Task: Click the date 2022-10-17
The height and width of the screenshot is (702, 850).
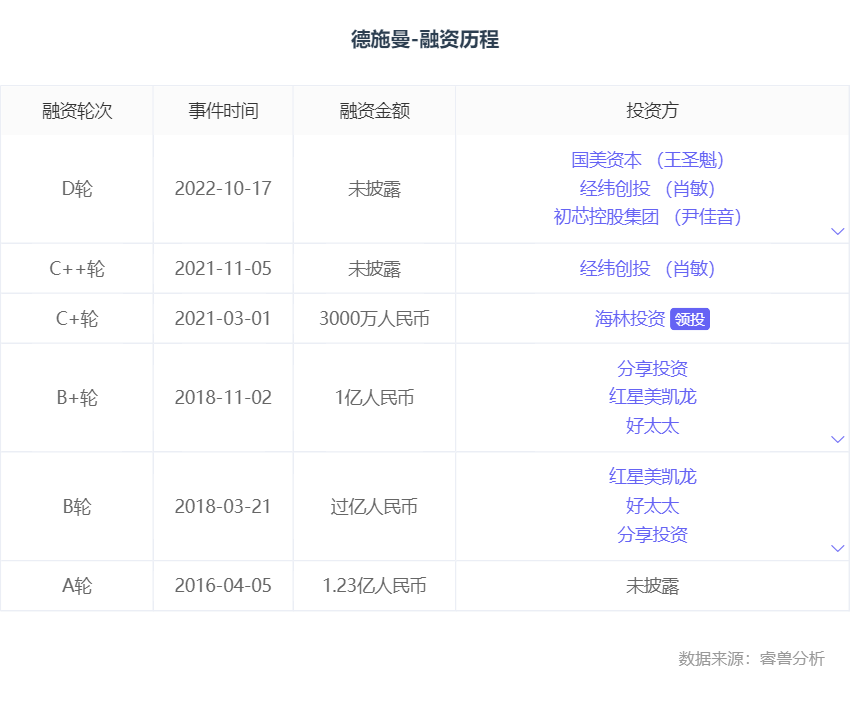Action: point(223,189)
